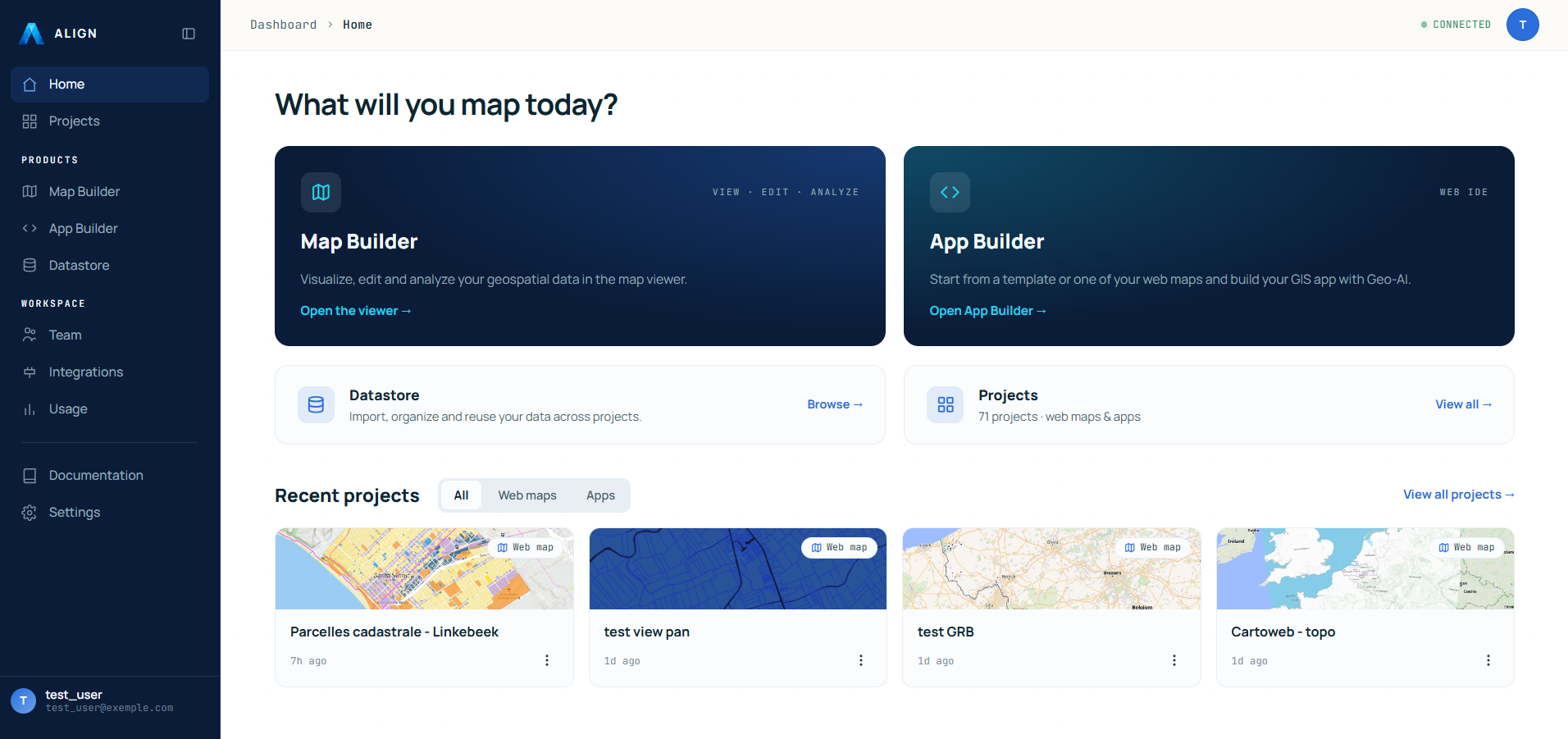
Task: Go to Home in sidebar
Action: tap(110, 84)
